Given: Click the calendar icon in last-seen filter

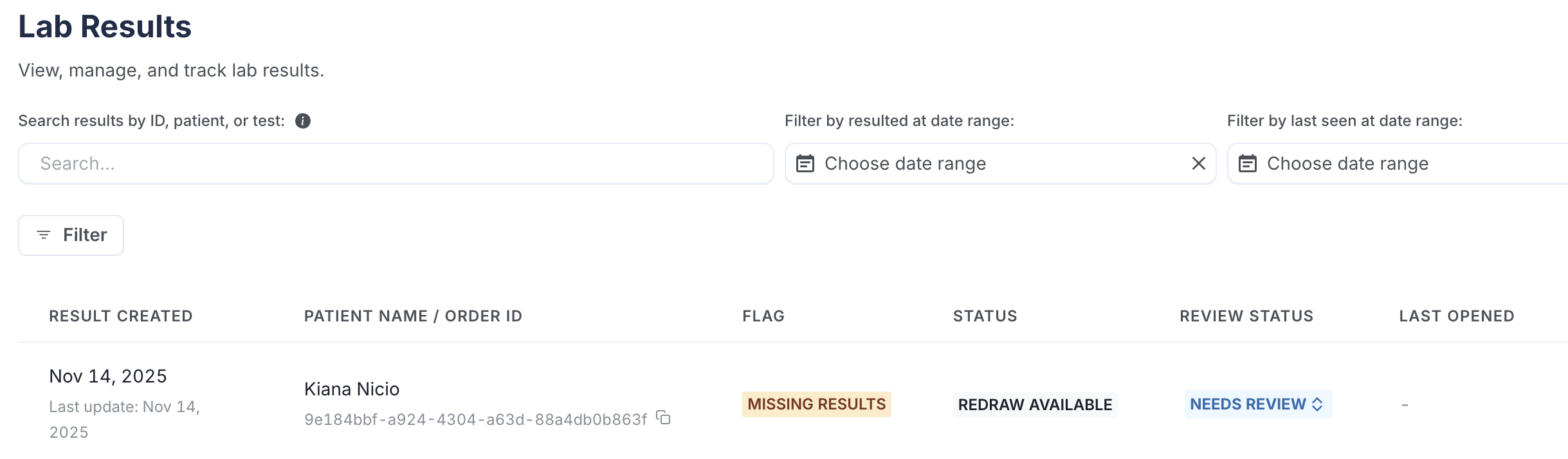Looking at the screenshot, I should pyautogui.click(x=1248, y=163).
